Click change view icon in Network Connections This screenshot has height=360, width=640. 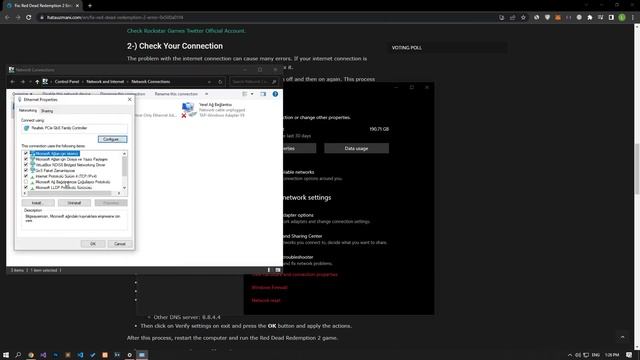[245, 94]
